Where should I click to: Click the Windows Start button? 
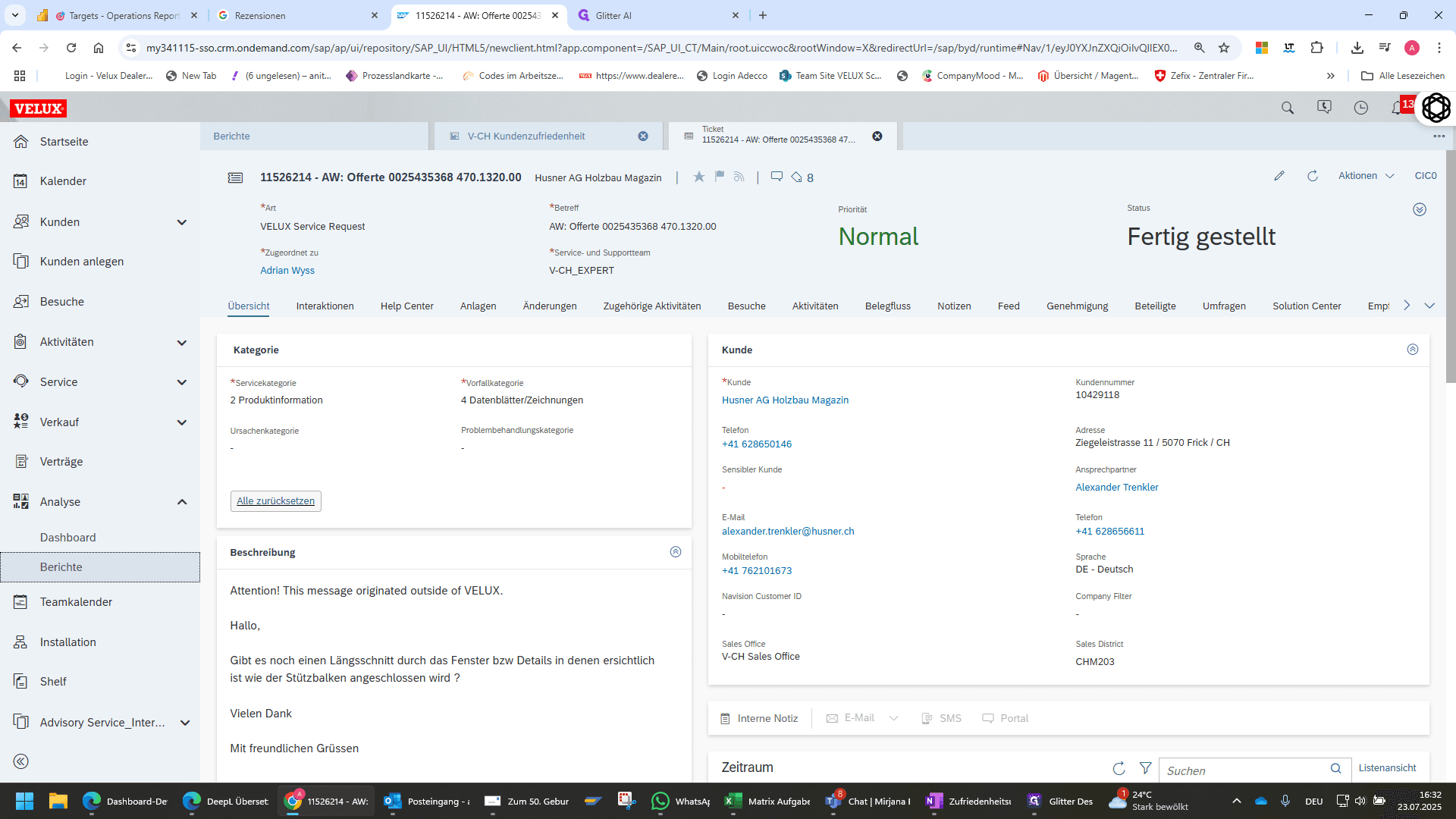[x=24, y=801]
